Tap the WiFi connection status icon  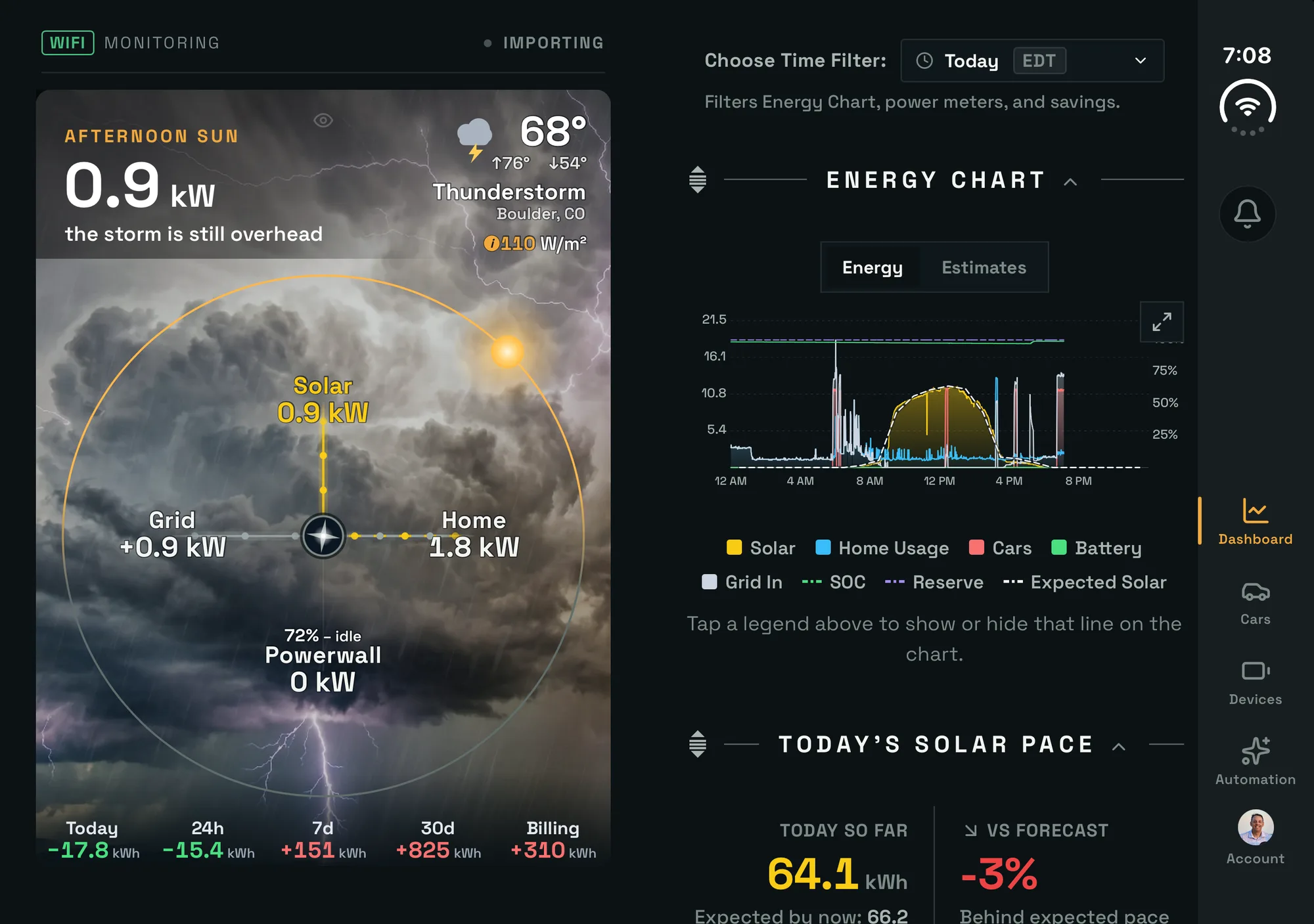[x=1247, y=108]
